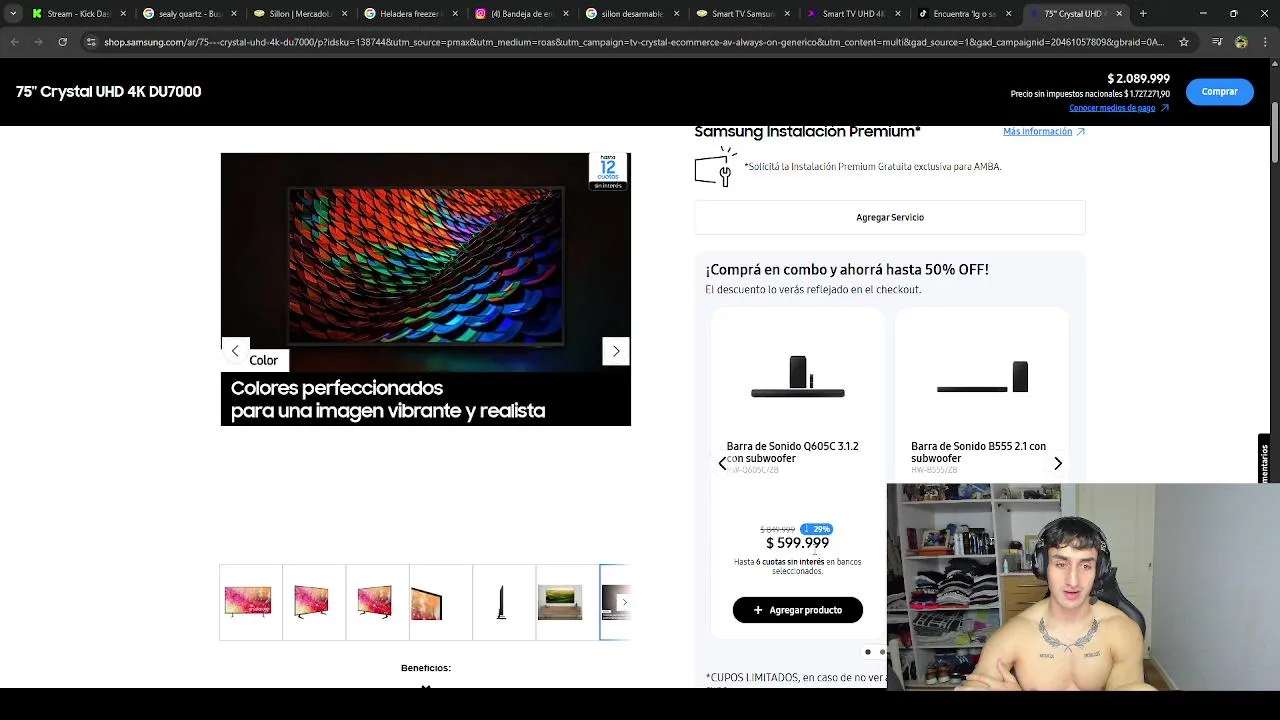Click the Beneficios heading
This screenshot has width=1280, height=720.
426,668
